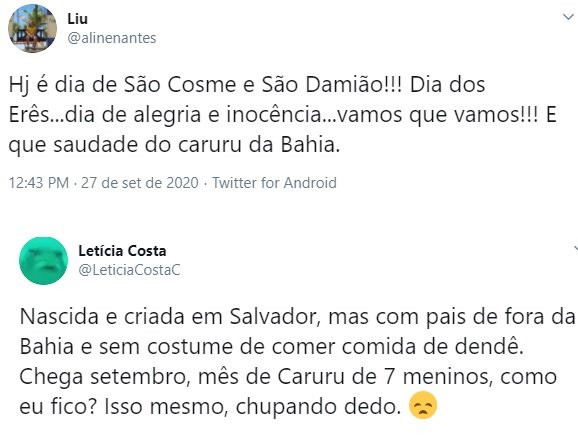Expand the chevron menu on Letícia Costa's tweet
Viewport: 578px width, 446px height.
point(576,249)
